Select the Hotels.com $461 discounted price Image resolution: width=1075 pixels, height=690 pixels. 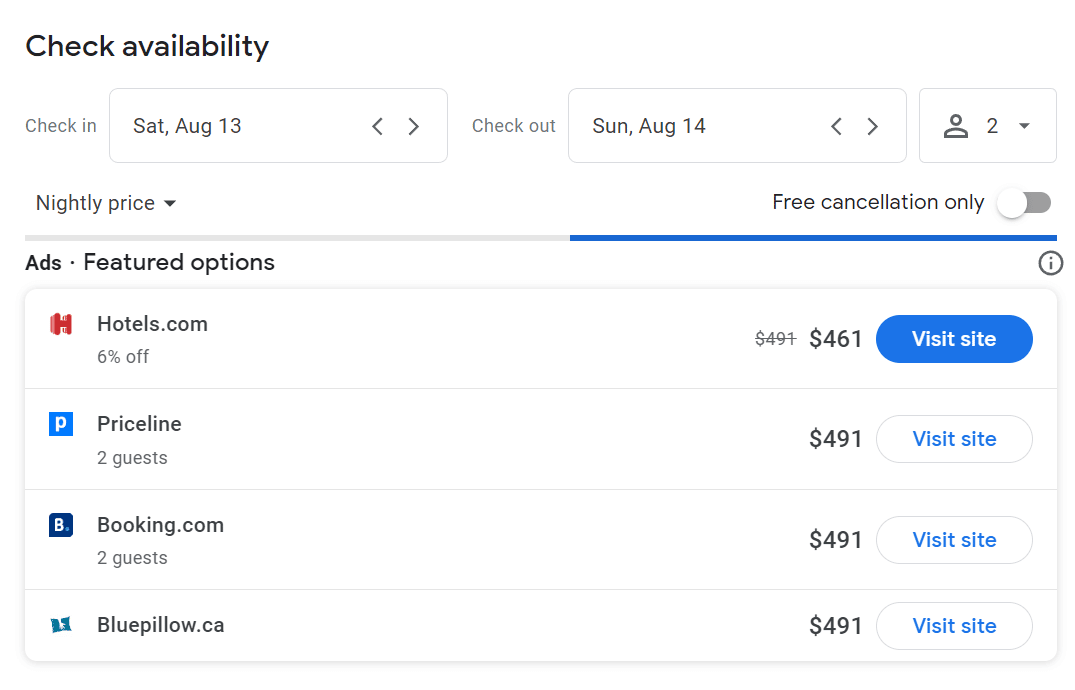pos(835,339)
